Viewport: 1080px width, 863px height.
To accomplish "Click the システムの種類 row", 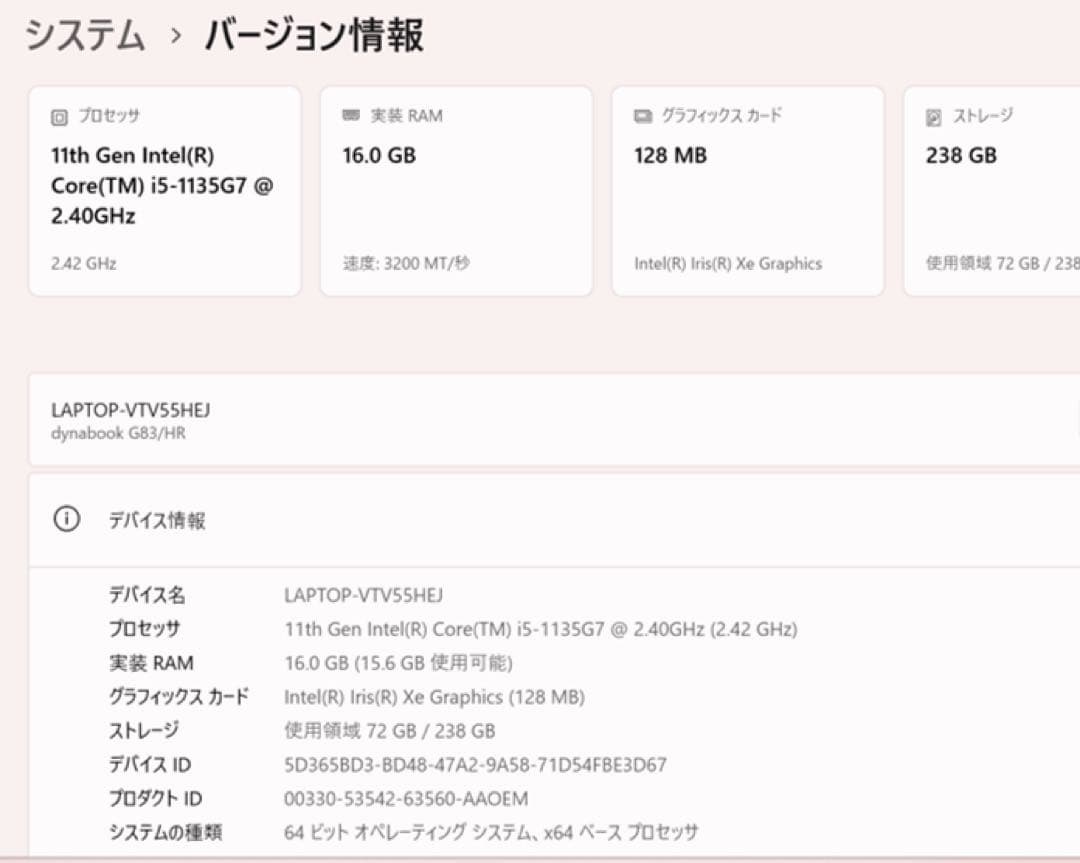I will (404, 832).
